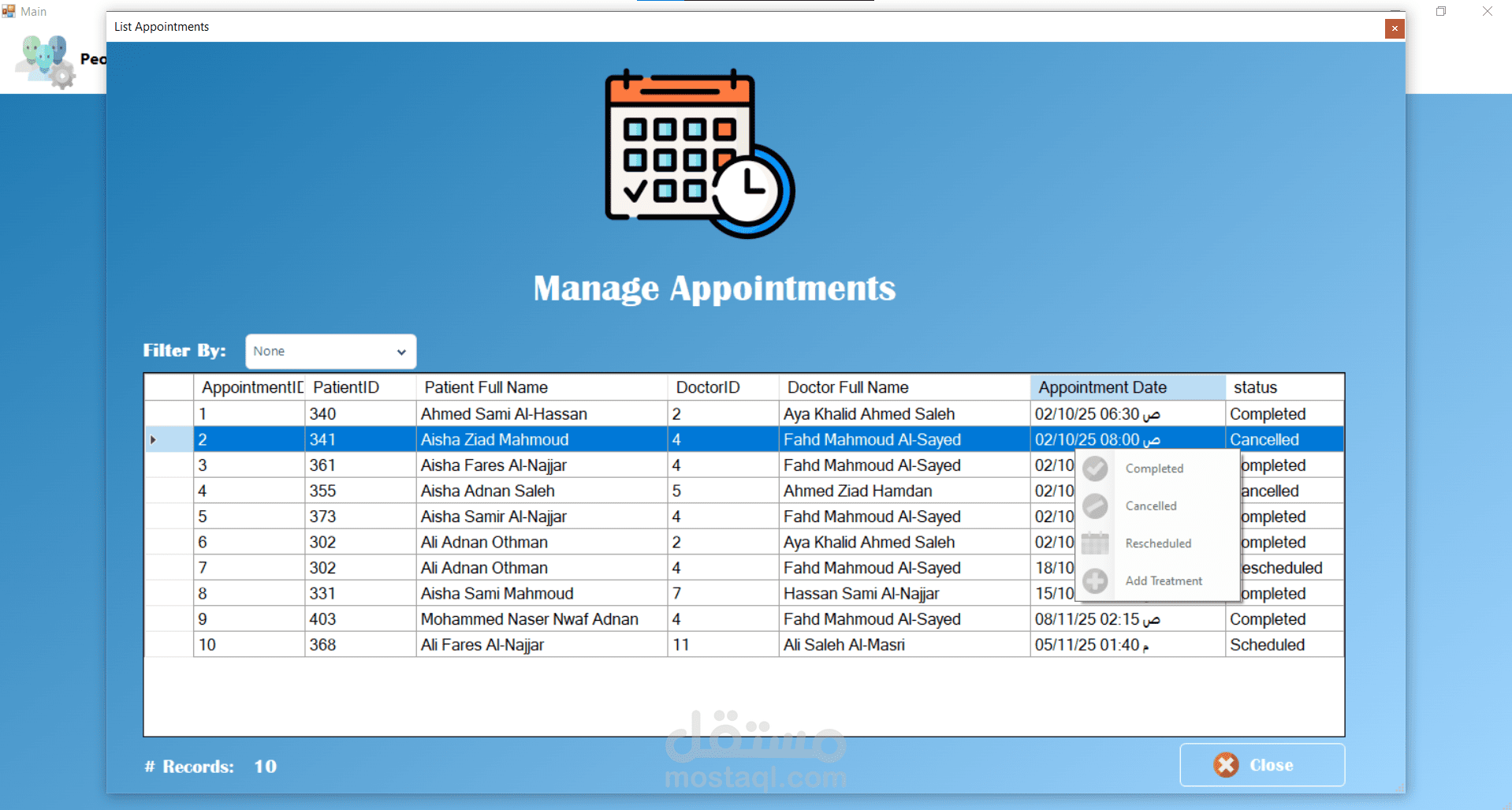Choose Cancelled from the context menu
Viewport: 1512px width, 810px height.
click(1157, 506)
